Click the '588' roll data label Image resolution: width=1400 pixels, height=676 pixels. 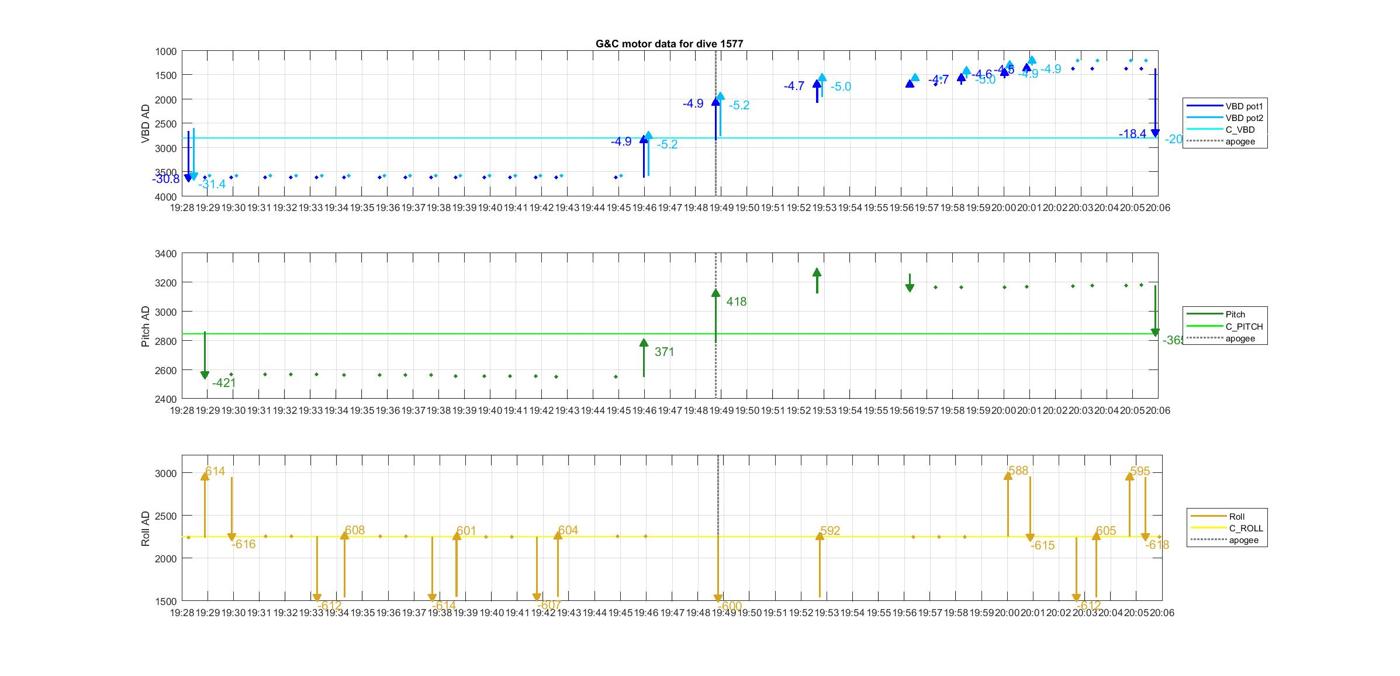pos(1018,470)
